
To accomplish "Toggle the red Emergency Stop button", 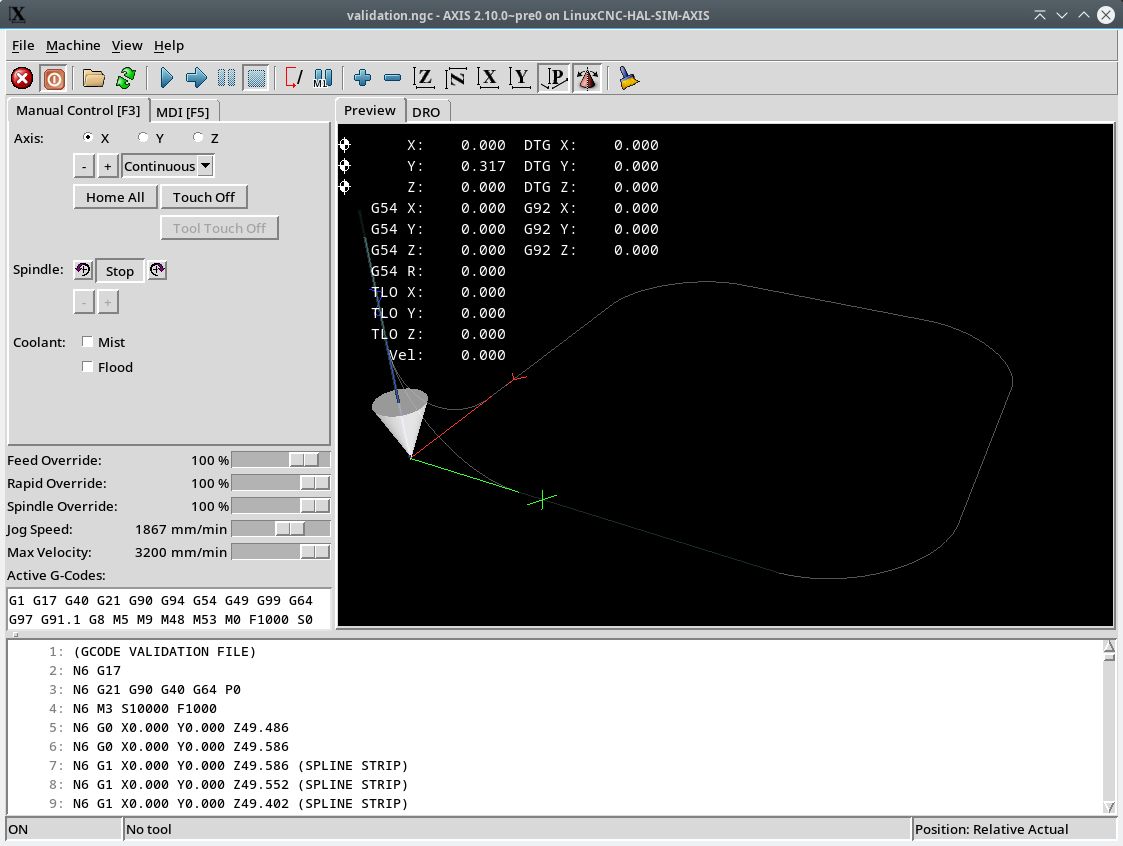I will click(22, 78).
